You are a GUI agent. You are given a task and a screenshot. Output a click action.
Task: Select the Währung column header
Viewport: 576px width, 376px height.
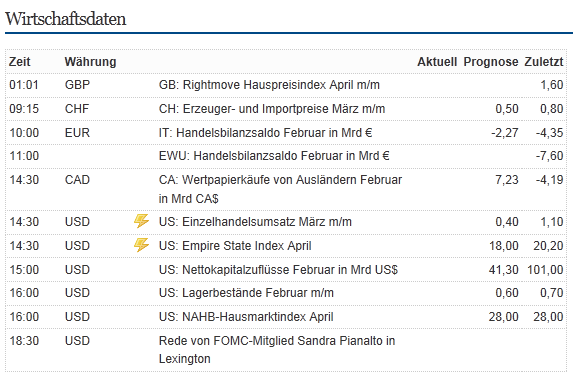pyautogui.click(x=90, y=62)
